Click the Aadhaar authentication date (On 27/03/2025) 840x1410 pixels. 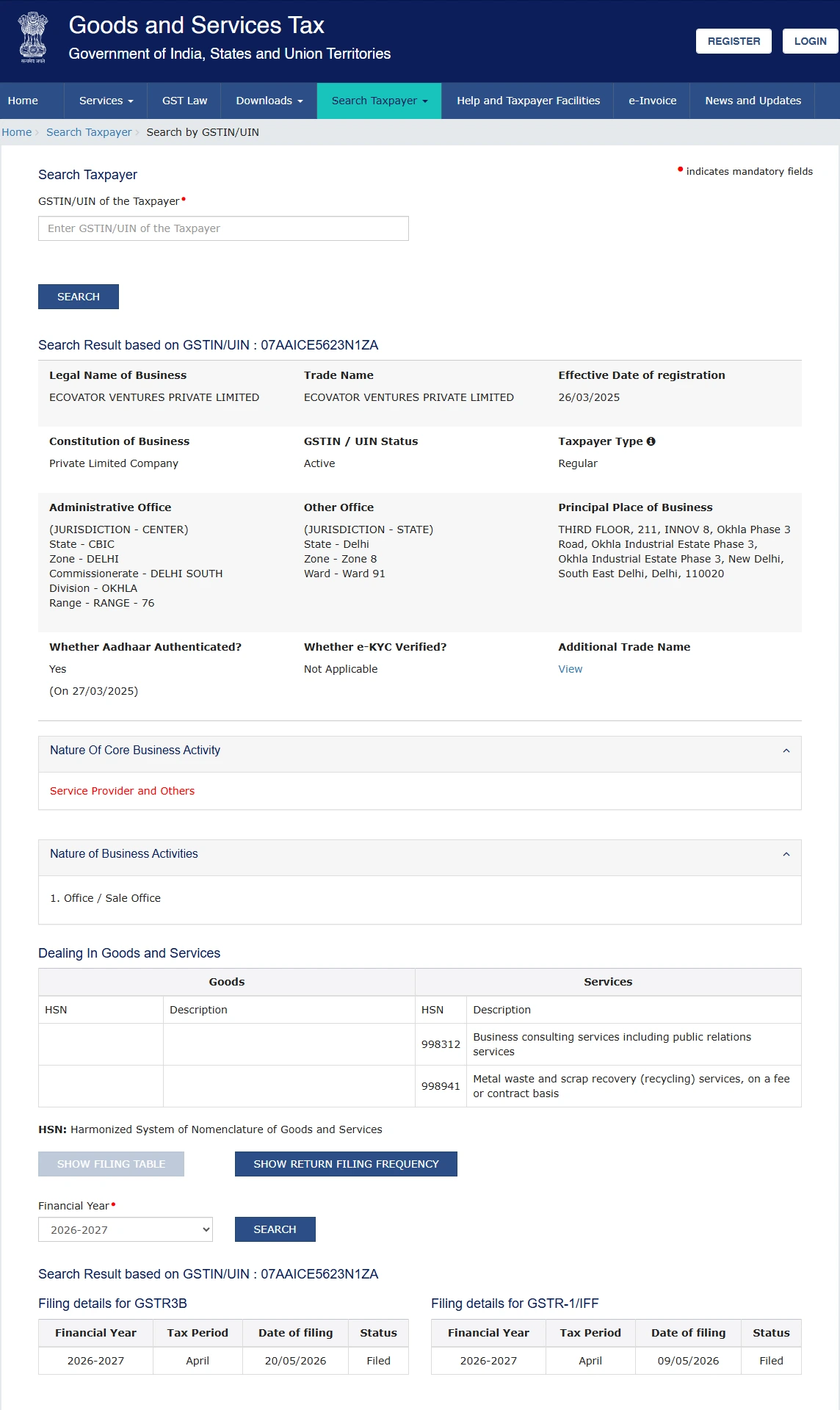(94, 691)
